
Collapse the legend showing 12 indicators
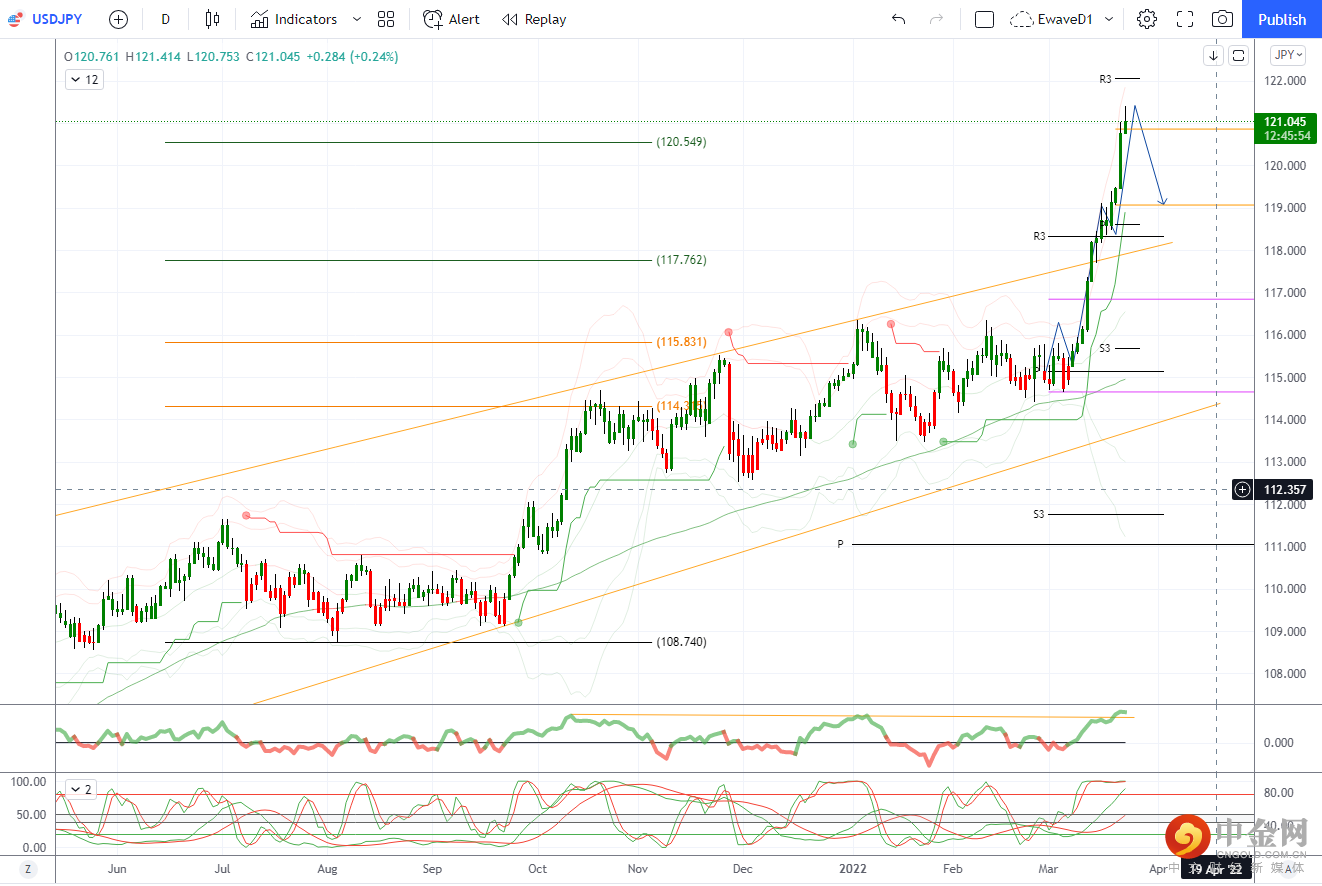point(84,79)
